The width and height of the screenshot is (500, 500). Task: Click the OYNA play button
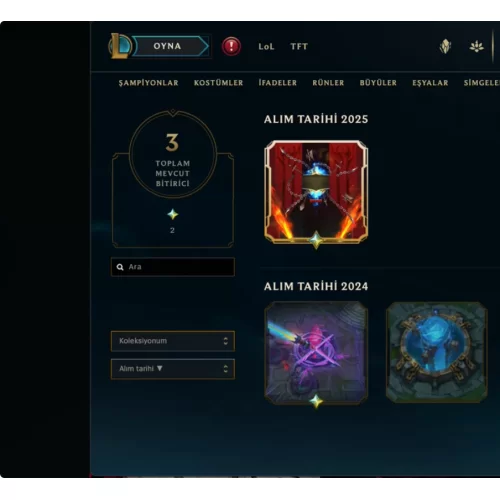point(170,46)
